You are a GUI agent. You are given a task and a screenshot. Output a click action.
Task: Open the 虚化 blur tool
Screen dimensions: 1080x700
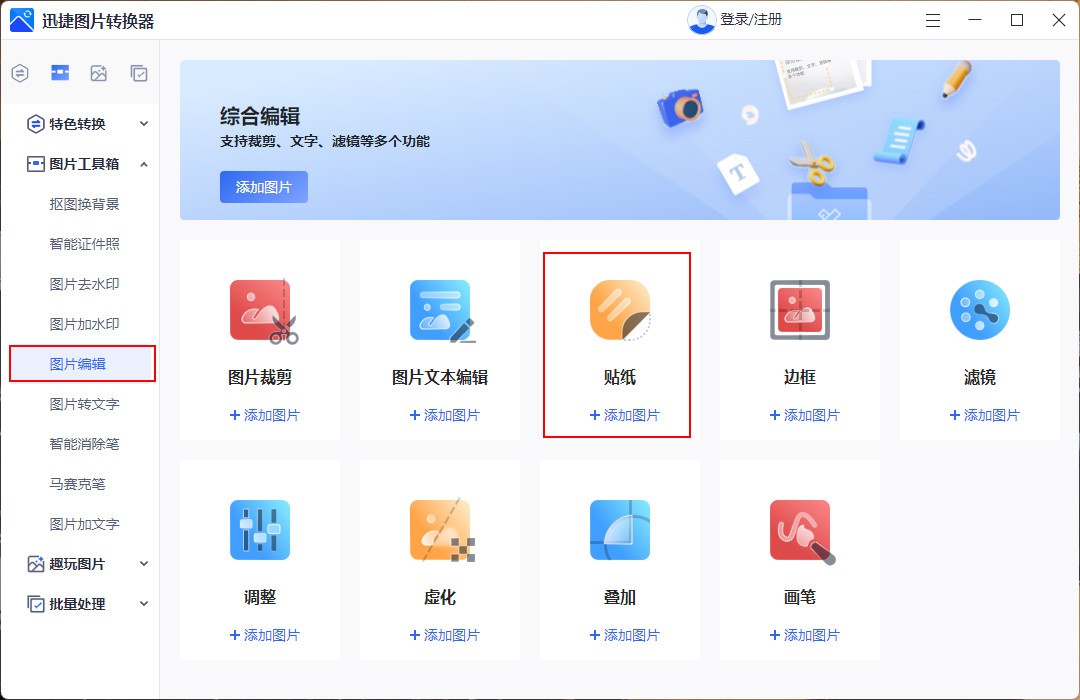click(438, 560)
